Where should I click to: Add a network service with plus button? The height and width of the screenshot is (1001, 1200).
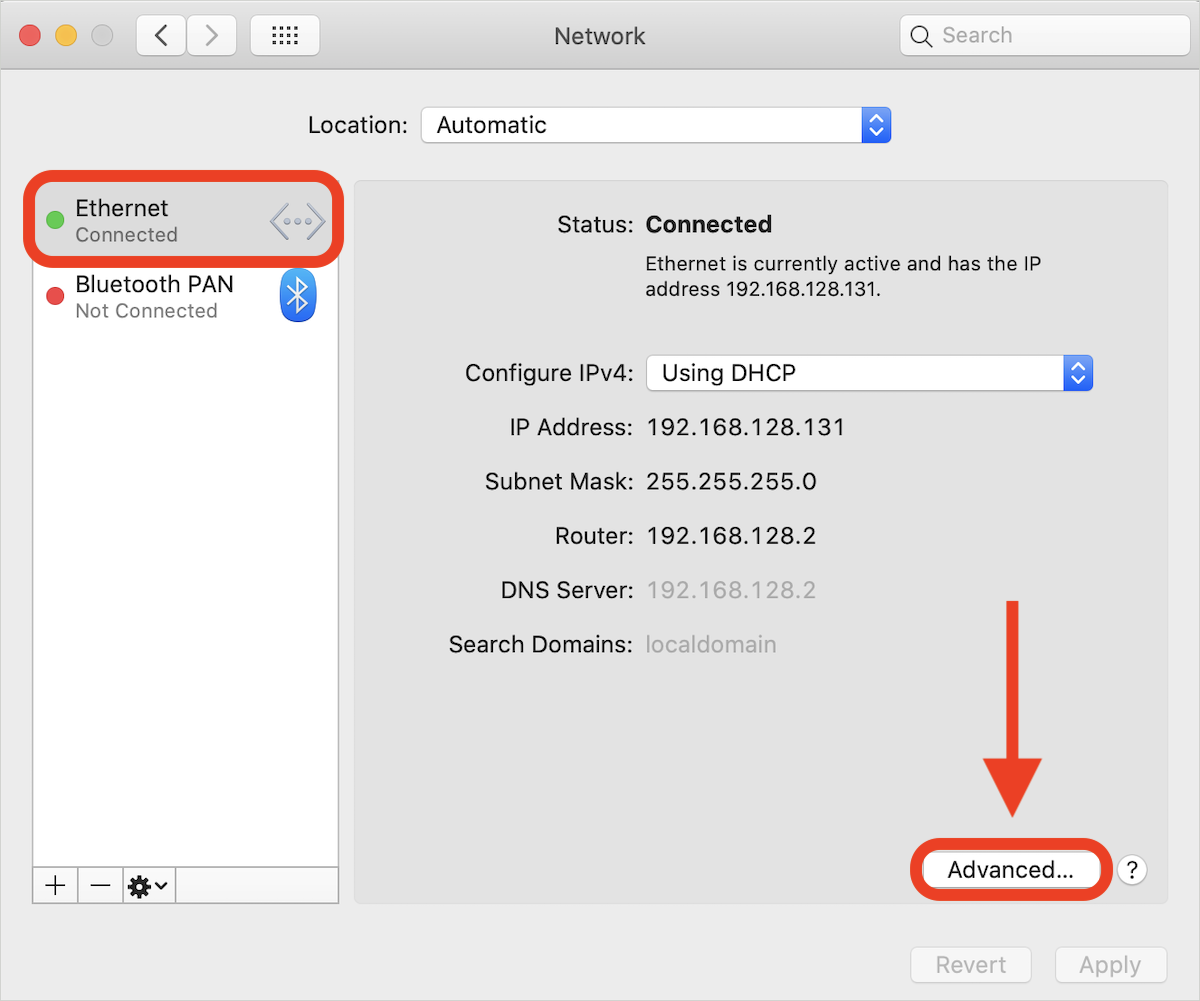point(55,885)
